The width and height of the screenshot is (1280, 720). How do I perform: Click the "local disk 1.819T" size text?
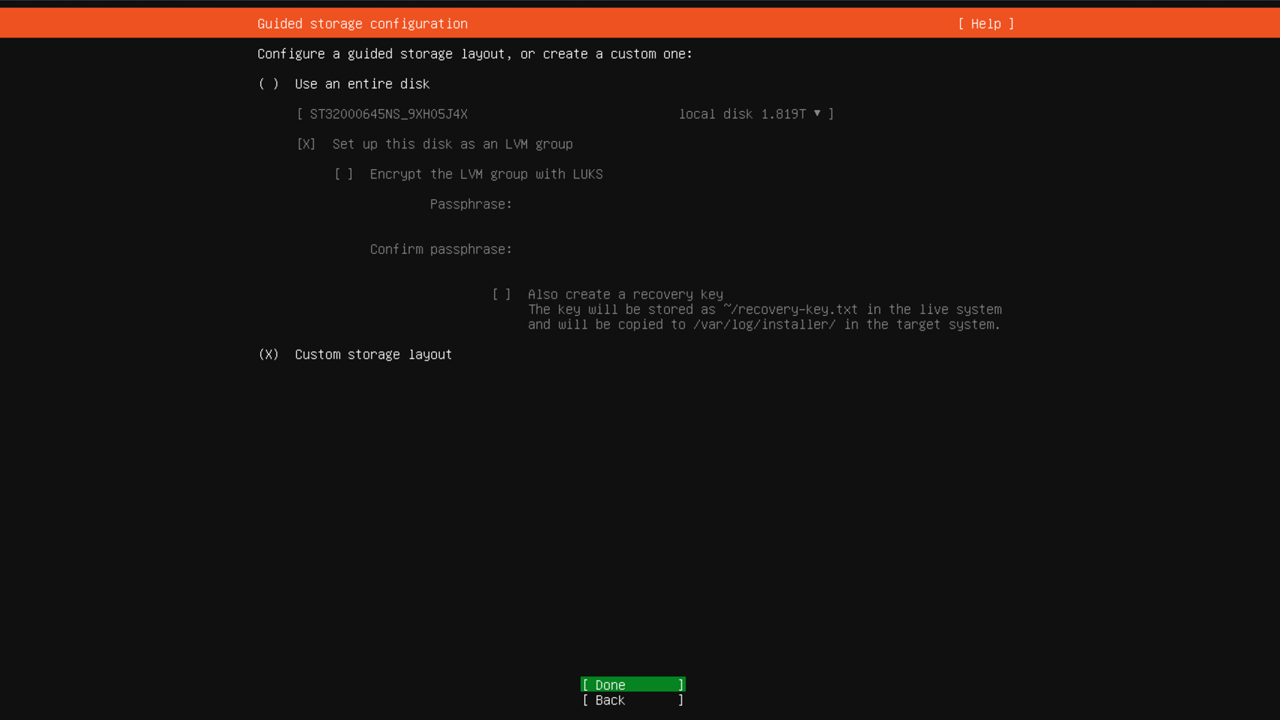[742, 114]
